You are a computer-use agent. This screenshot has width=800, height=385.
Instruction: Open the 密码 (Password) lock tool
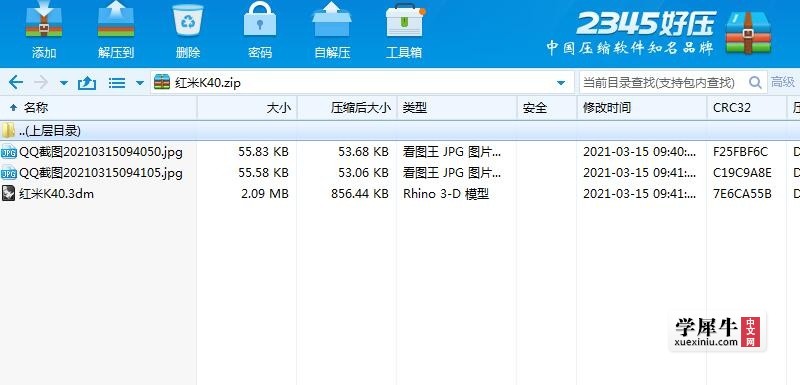coord(260,19)
